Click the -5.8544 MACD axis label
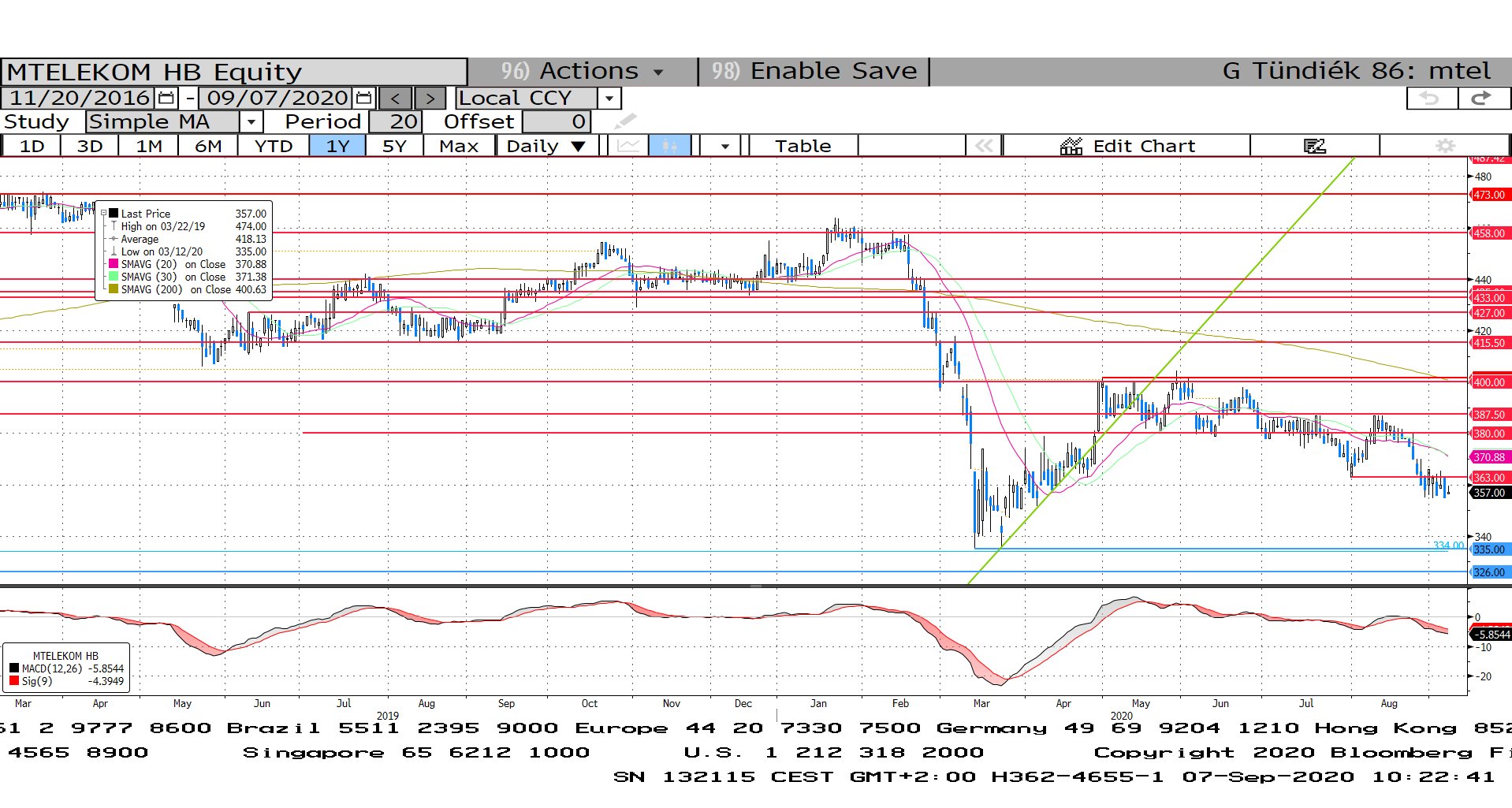Screen dimensions: 1512x808 [1492, 635]
